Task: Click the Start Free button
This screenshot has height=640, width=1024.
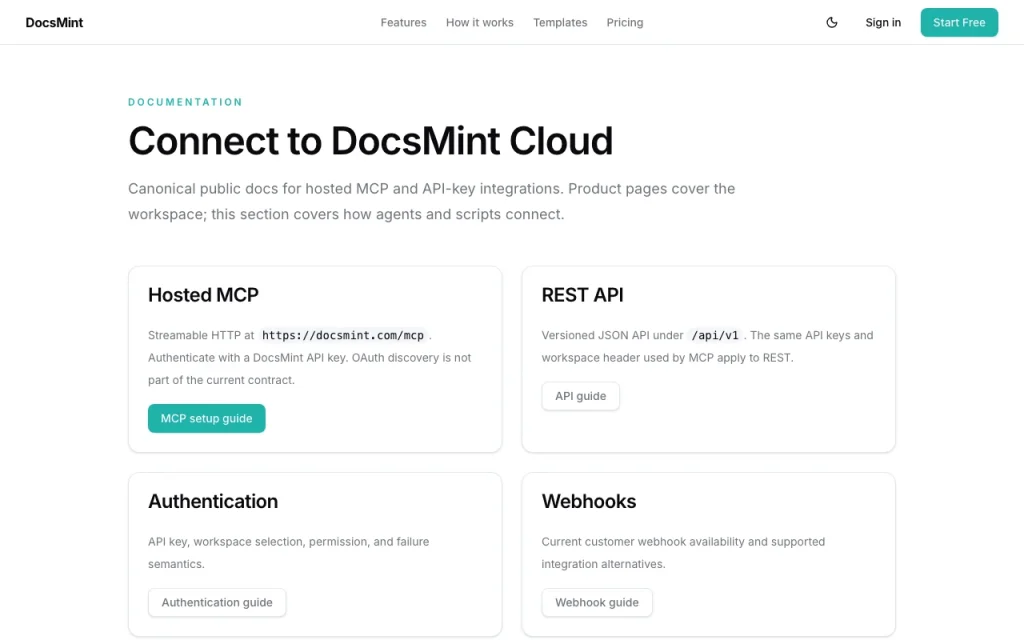Action: [x=959, y=22]
